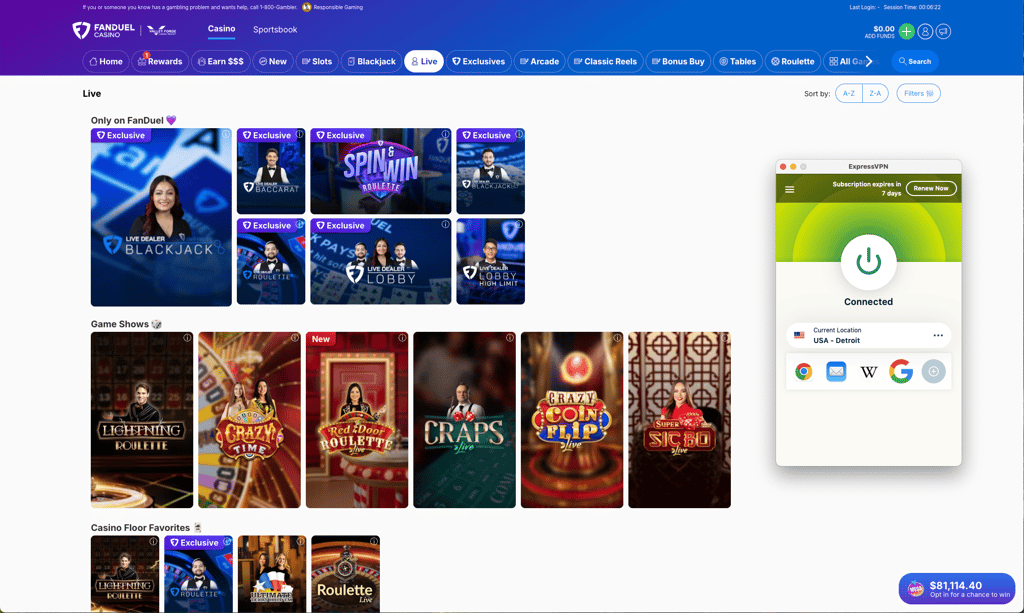
Task: Select the Rewards category
Action: coord(160,61)
